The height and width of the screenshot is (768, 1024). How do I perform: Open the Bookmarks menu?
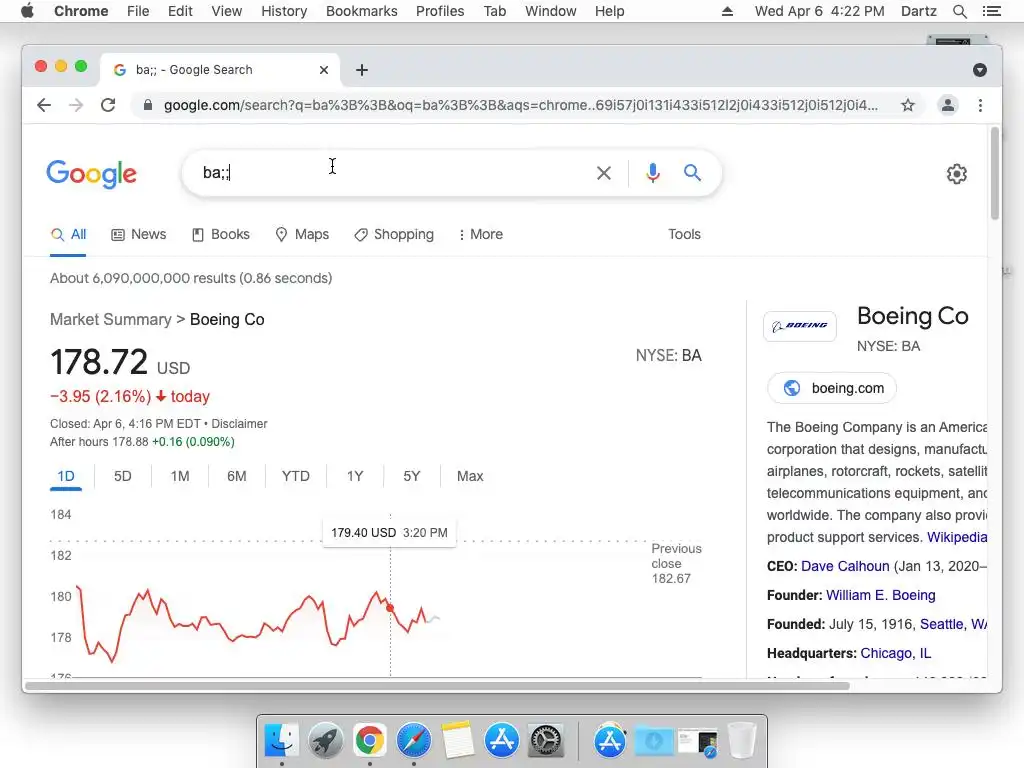tap(362, 11)
